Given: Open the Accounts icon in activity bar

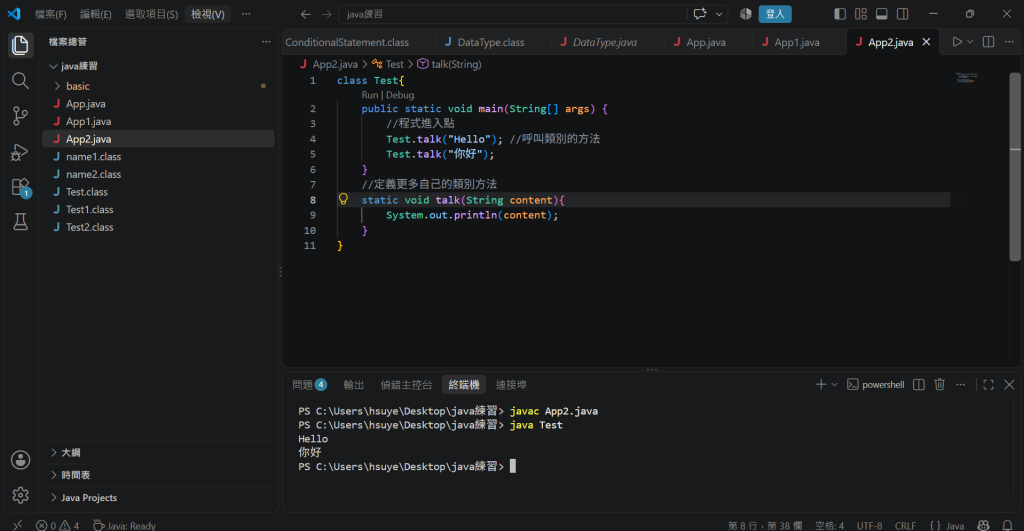Looking at the screenshot, I should coord(20,460).
